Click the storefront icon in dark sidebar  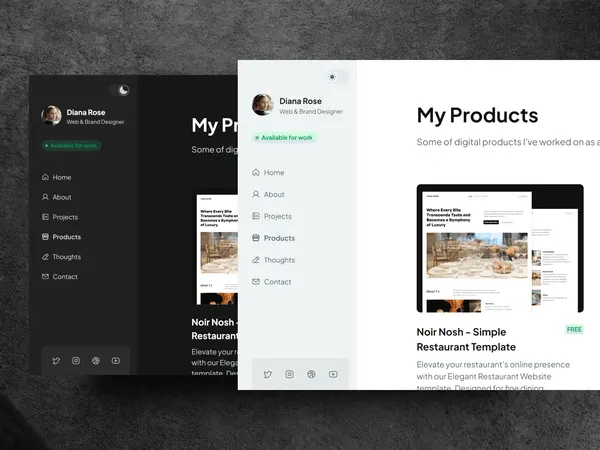pyautogui.click(x=45, y=236)
